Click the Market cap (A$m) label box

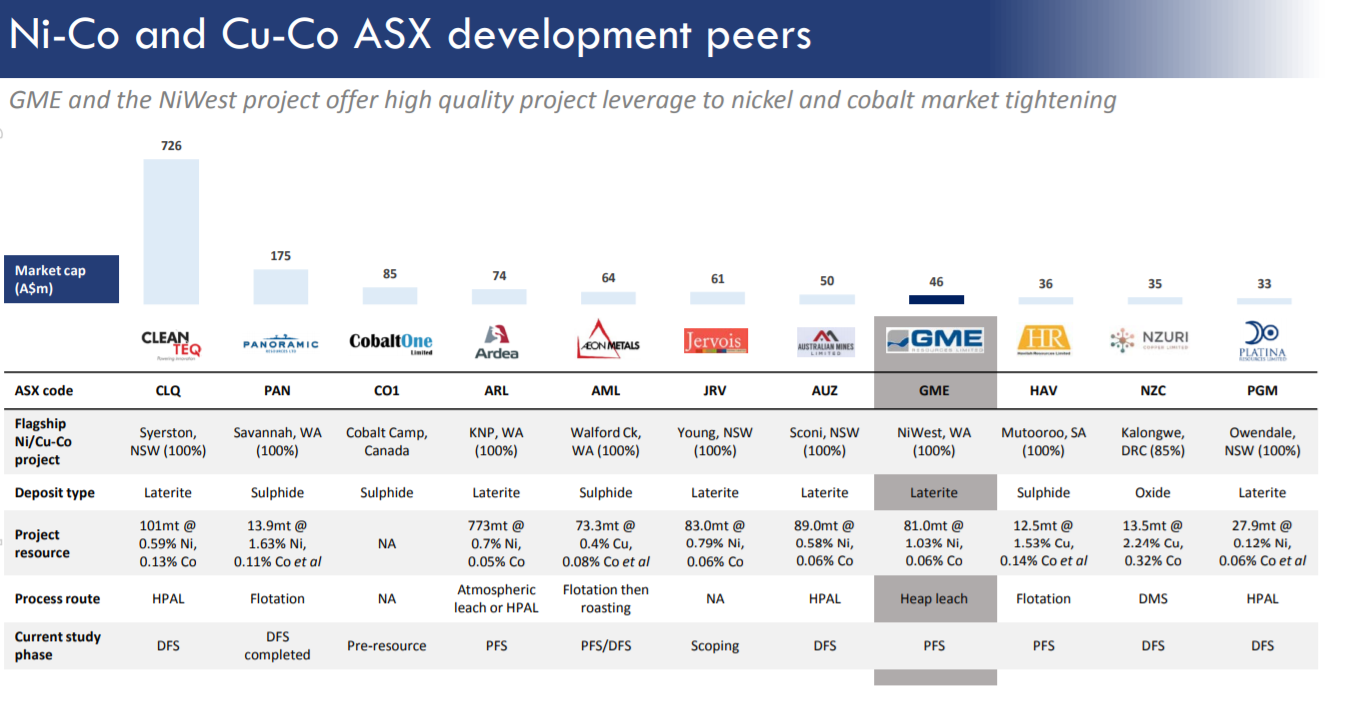click(62, 279)
